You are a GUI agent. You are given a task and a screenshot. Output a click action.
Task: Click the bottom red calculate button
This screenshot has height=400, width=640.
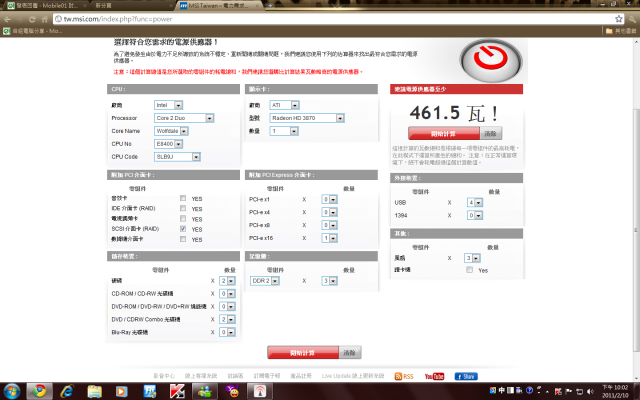[x=303, y=353]
